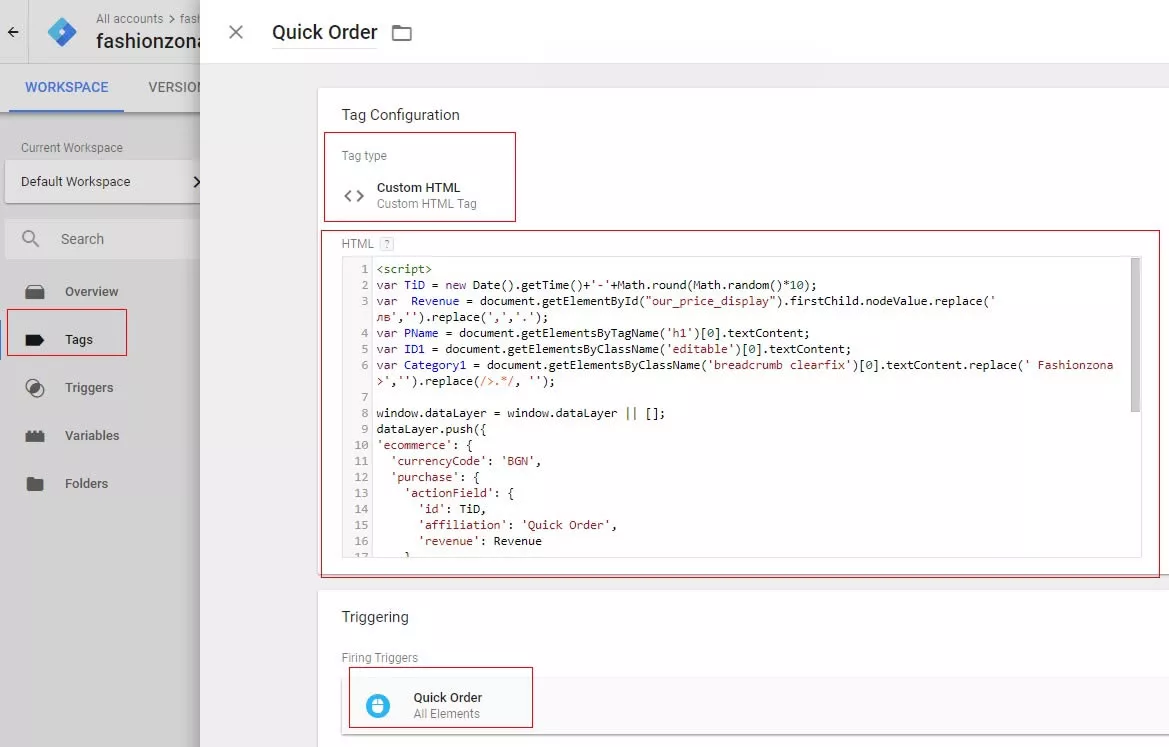The image size is (1169, 747).
Task: Click the 'revenue': Revenue line
Action: coord(480,541)
